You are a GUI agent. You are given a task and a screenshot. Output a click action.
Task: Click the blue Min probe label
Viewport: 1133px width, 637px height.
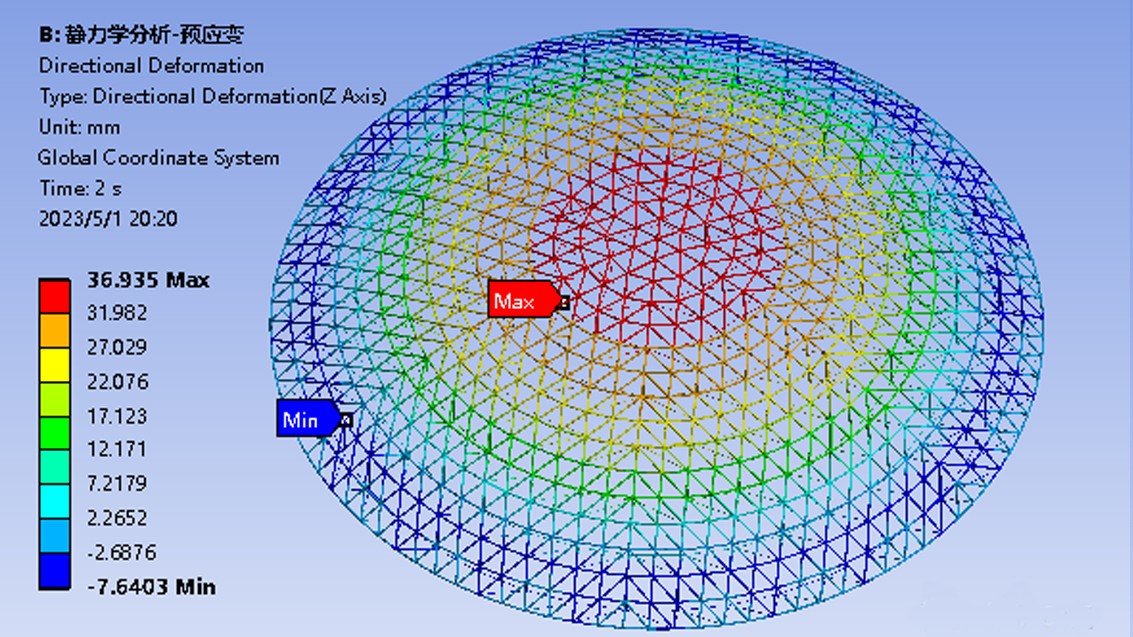(309, 419)
